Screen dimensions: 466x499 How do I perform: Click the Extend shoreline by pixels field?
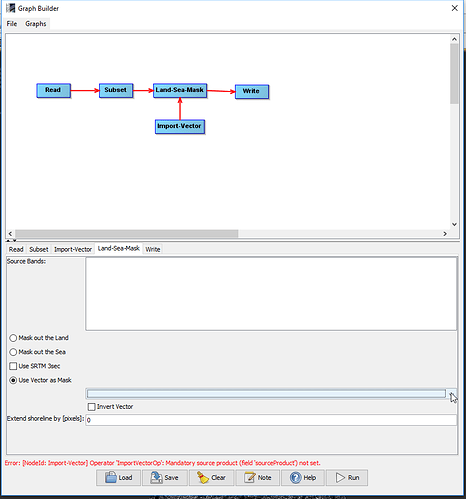[x=271, y=420]
